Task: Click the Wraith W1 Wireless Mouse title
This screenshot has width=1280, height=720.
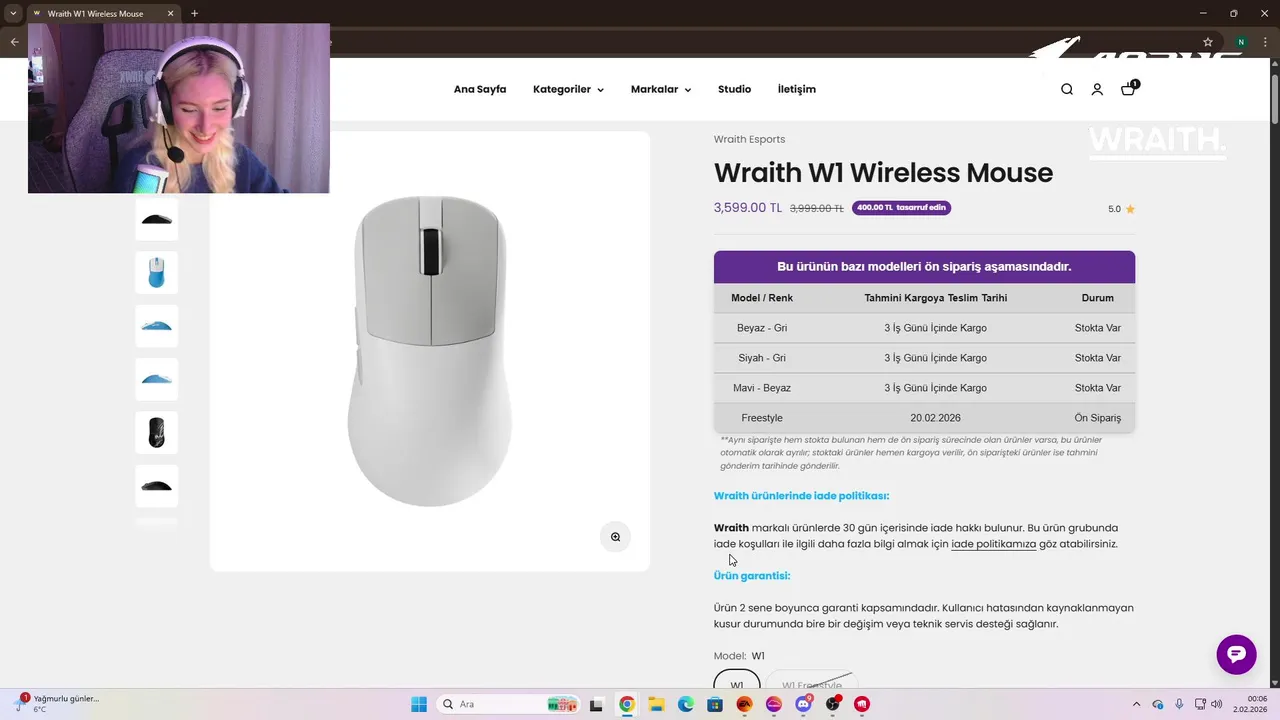Action: [883, 172]
